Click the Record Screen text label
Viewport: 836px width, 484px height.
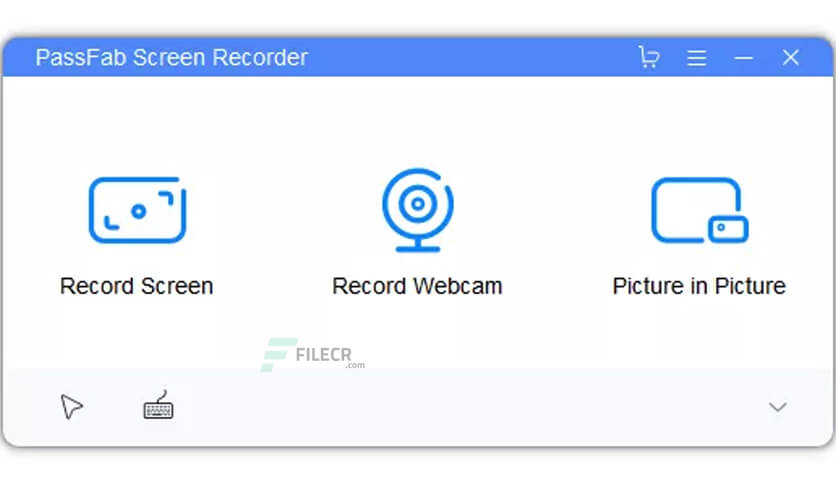point(136,286)
